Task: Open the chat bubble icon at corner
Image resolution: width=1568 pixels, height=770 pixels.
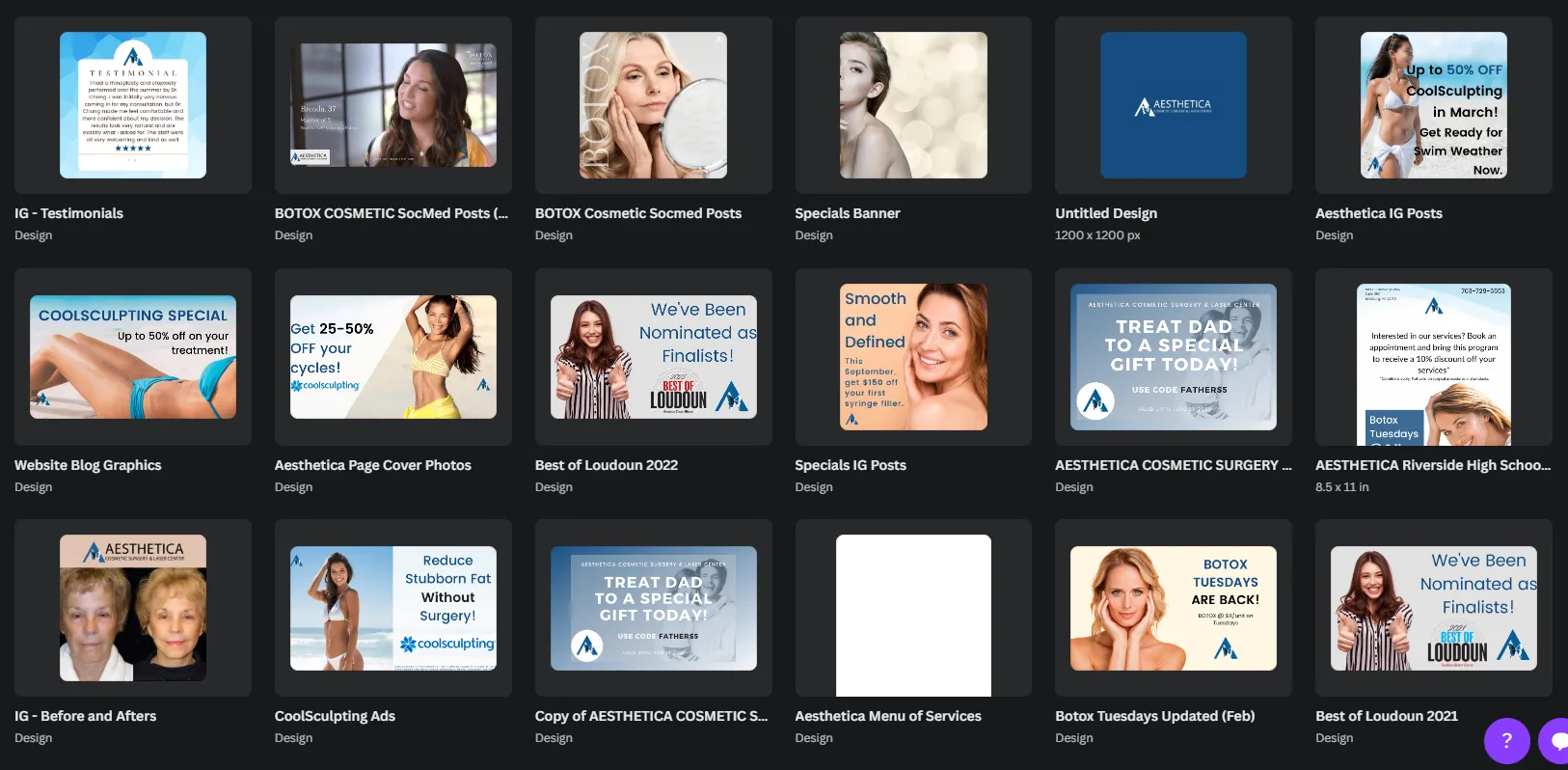Action: [x=1554, y=741]
